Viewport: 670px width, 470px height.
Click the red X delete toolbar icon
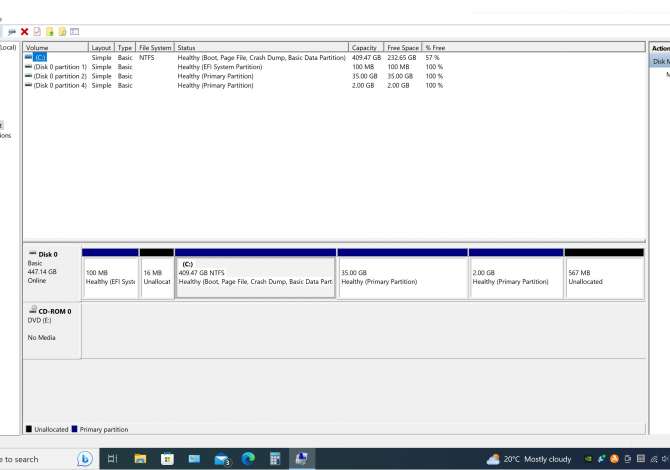click(24, 32)
